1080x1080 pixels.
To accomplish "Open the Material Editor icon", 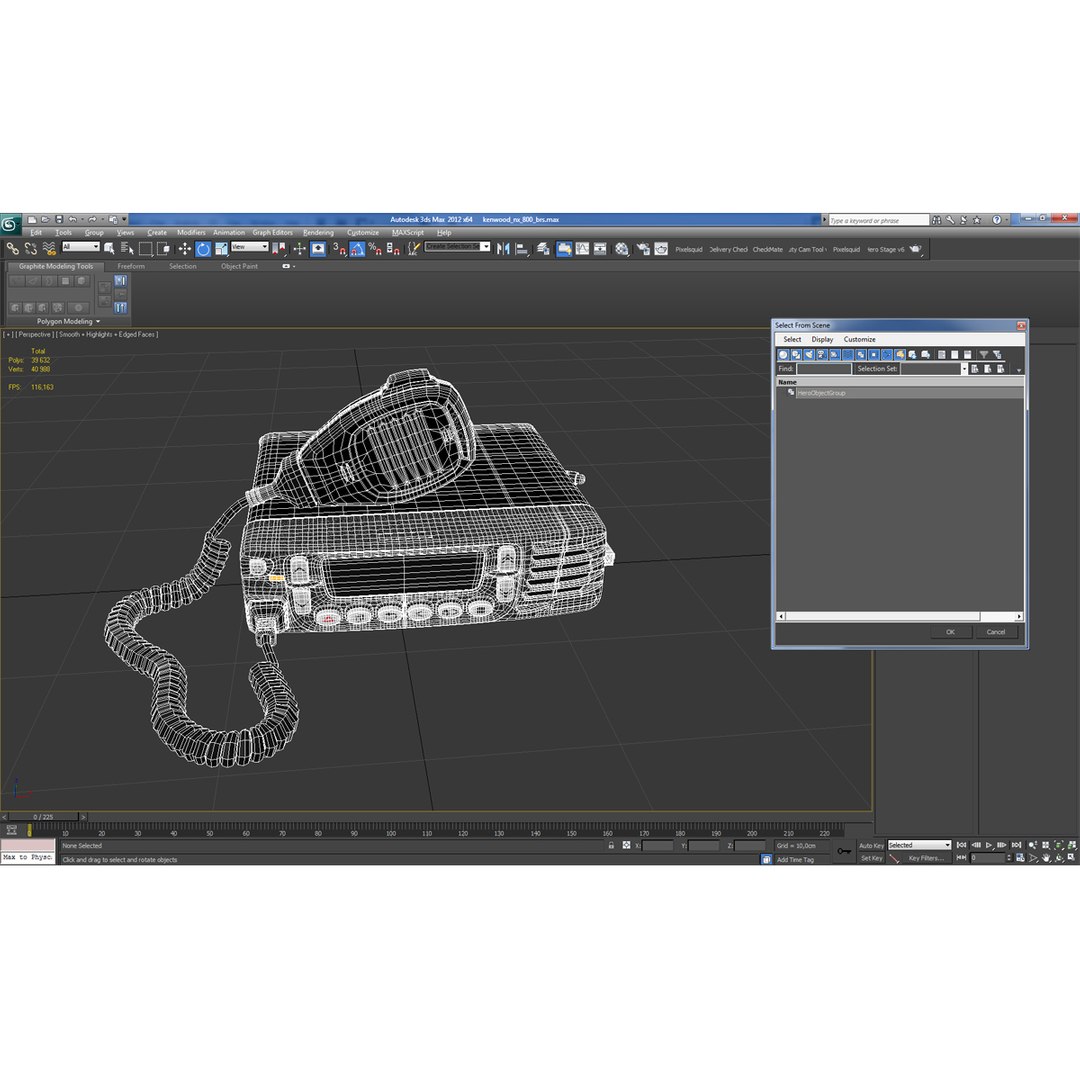I will pos(622,249).
